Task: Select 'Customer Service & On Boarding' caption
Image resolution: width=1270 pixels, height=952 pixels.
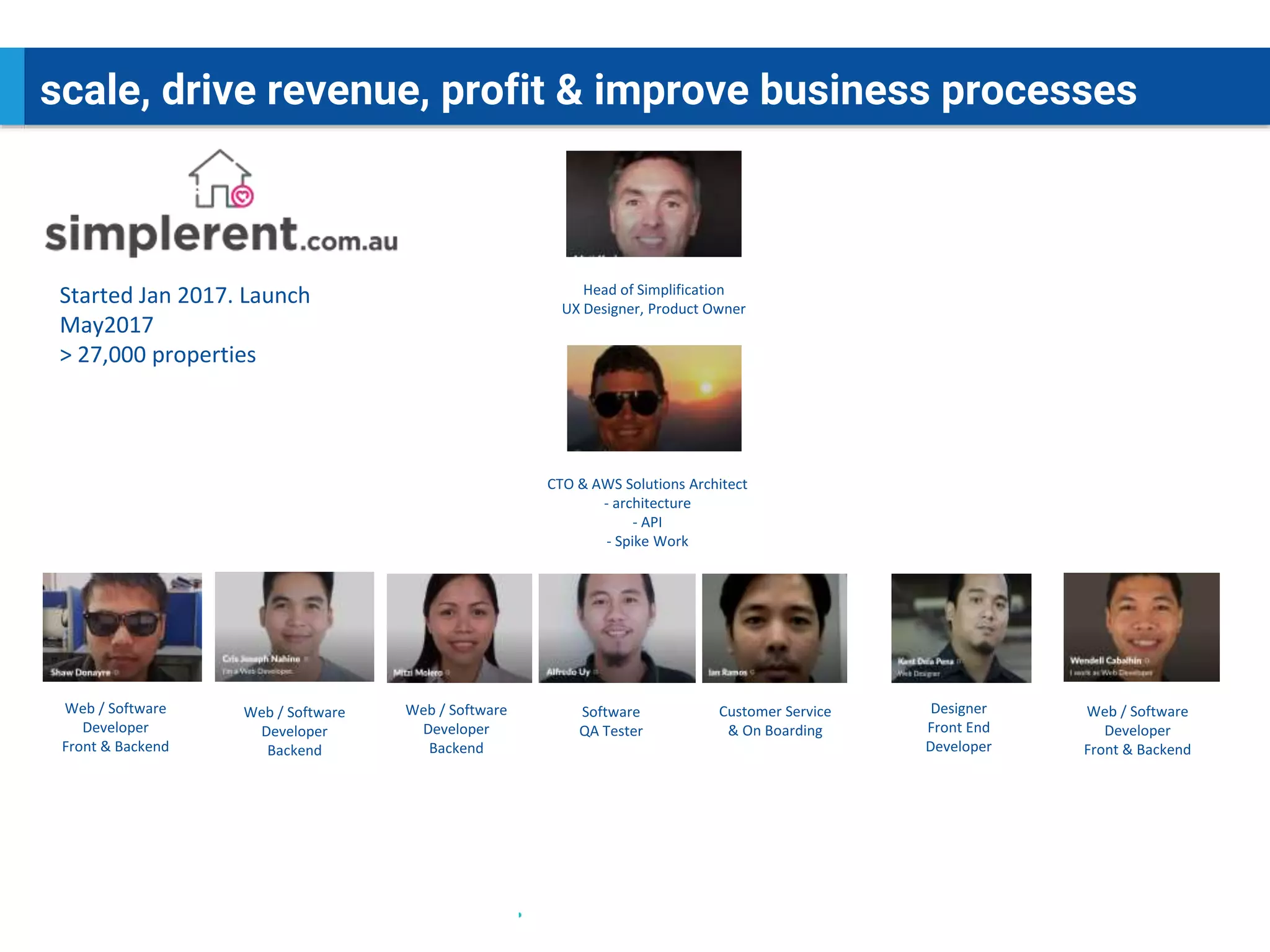Action: [775, 721]
